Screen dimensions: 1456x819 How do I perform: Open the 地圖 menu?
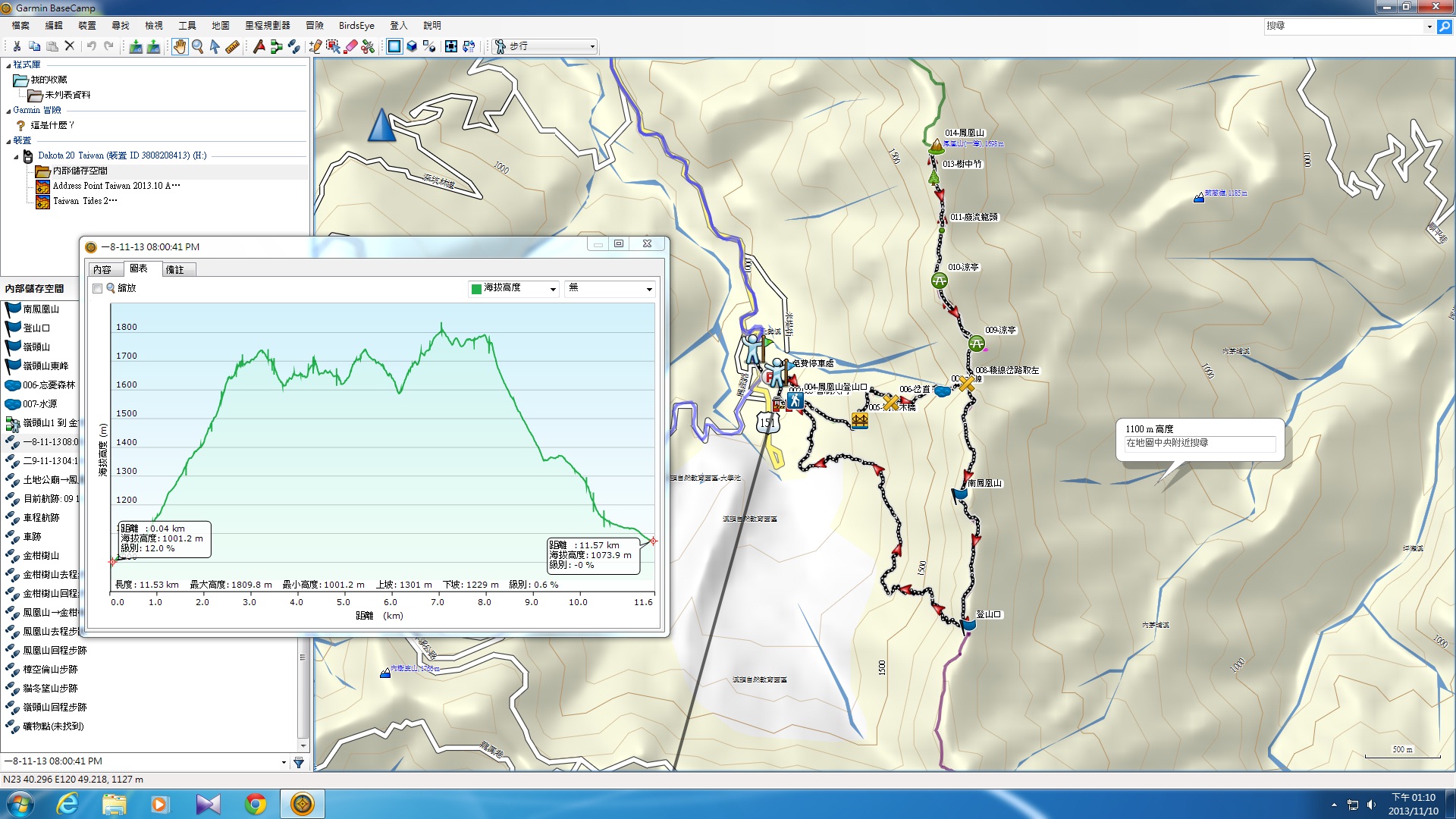[x=220, y=26]
